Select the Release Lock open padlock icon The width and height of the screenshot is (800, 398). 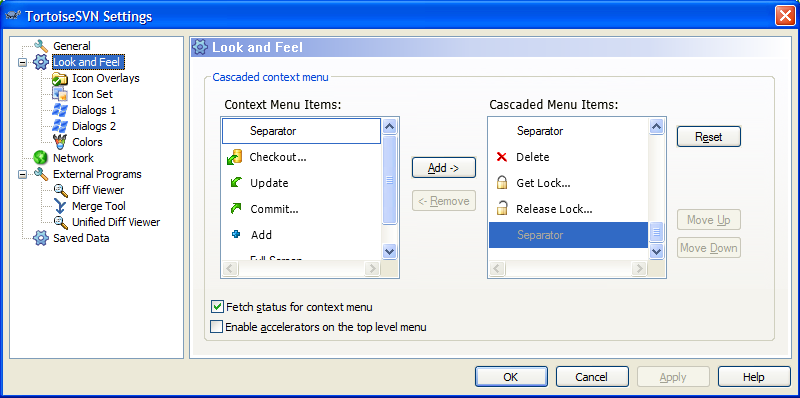coord(502,209)
